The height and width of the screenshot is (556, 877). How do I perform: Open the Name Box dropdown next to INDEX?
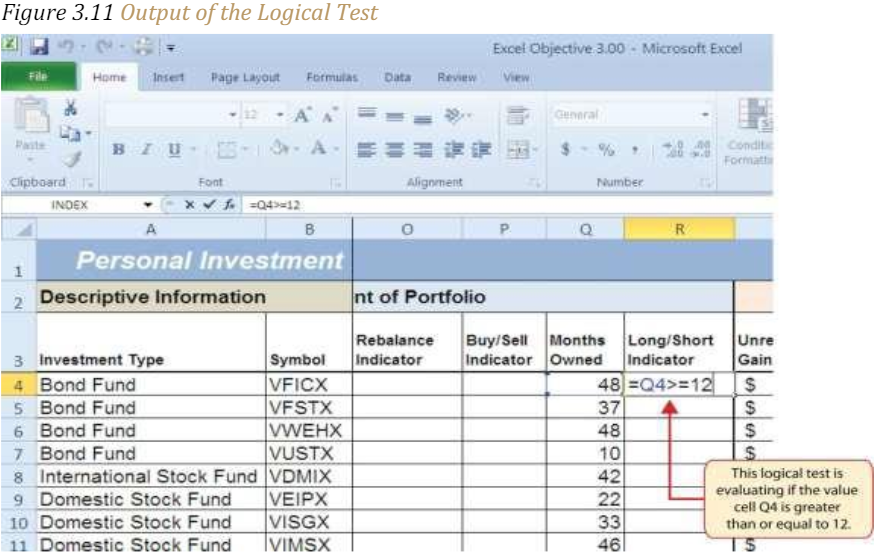(148, 205)
